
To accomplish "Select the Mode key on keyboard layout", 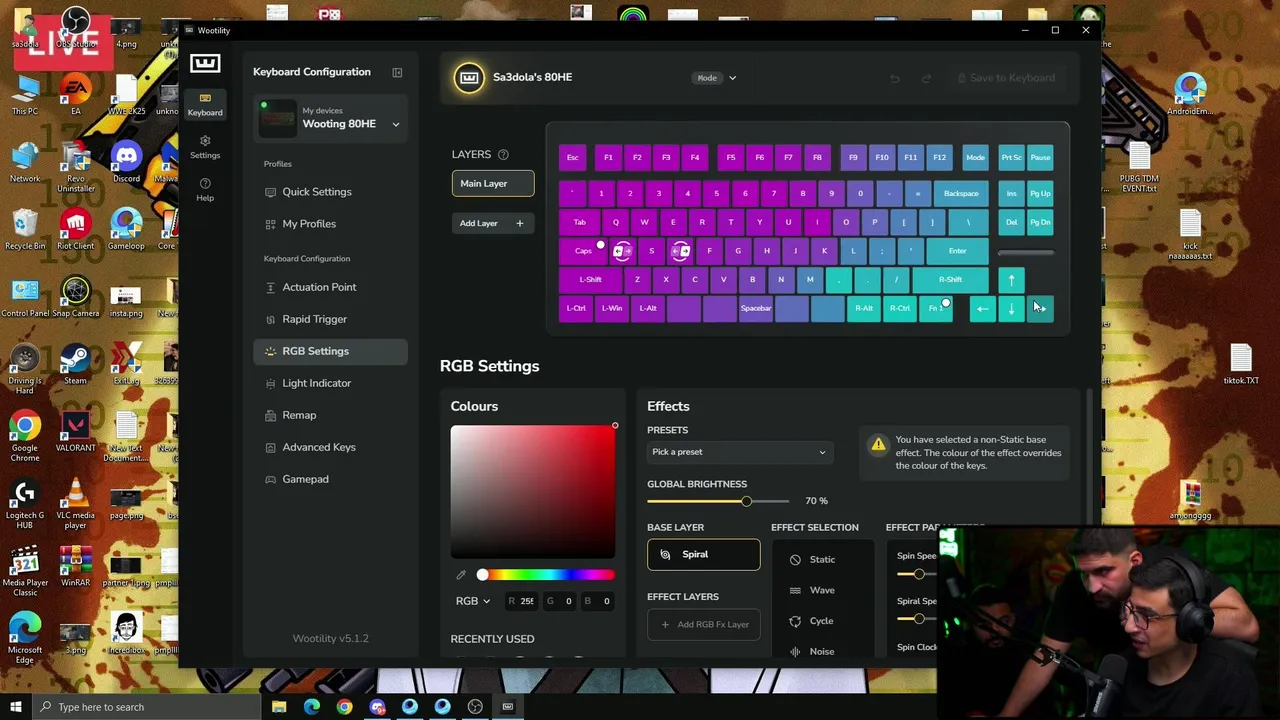I will [975, 158].
